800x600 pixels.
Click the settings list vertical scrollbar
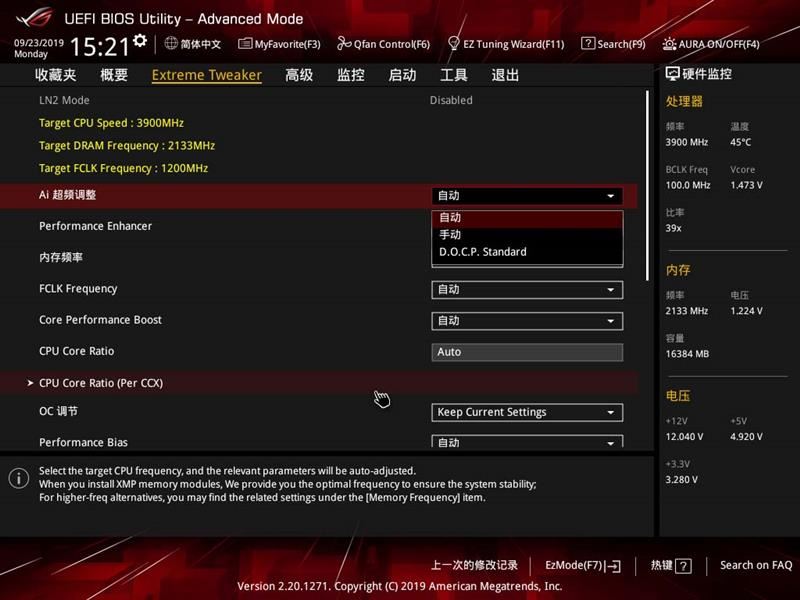(x=647, y=186)
